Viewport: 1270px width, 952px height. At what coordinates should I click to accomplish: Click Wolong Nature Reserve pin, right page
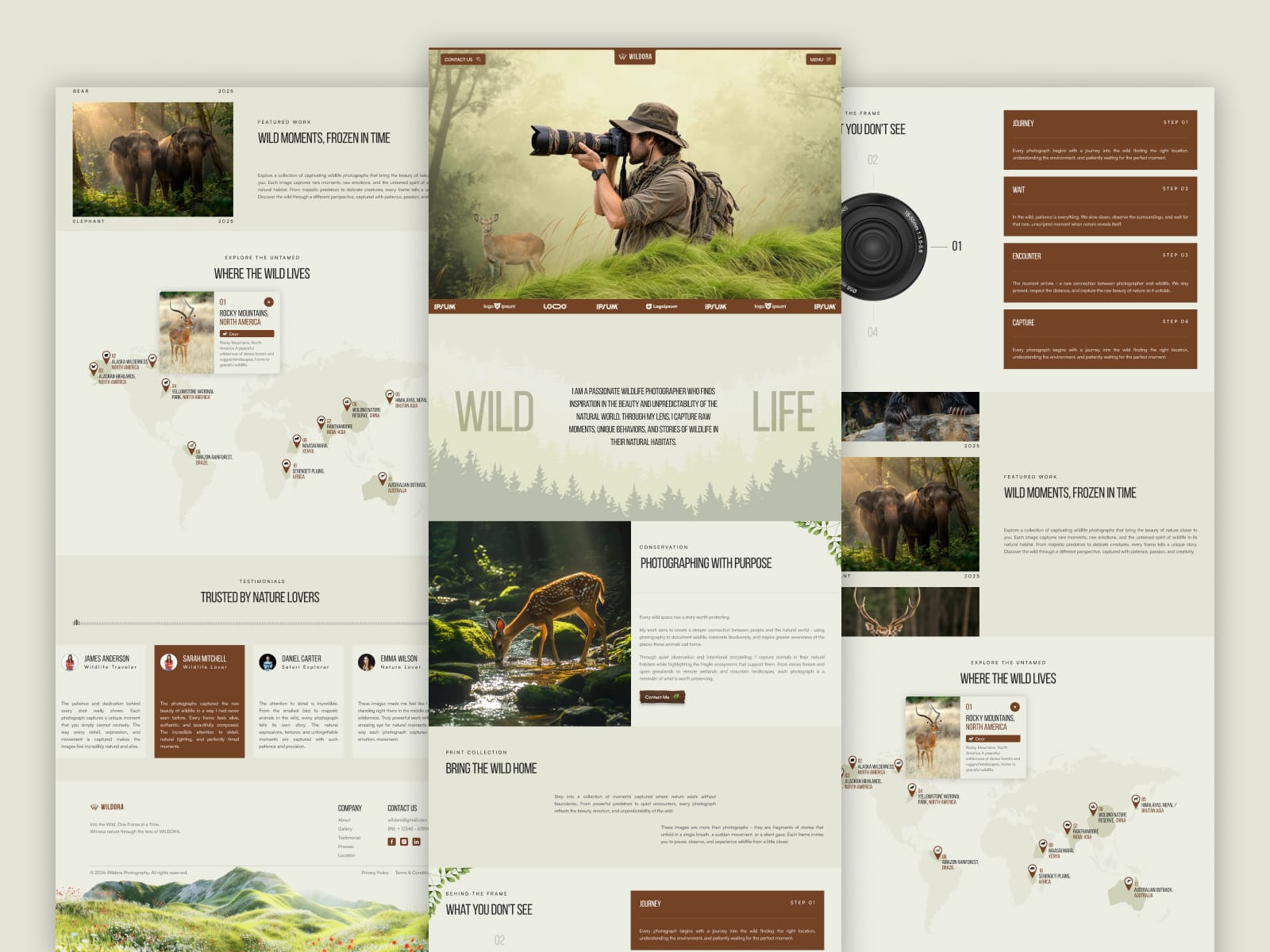point(1092,809)
